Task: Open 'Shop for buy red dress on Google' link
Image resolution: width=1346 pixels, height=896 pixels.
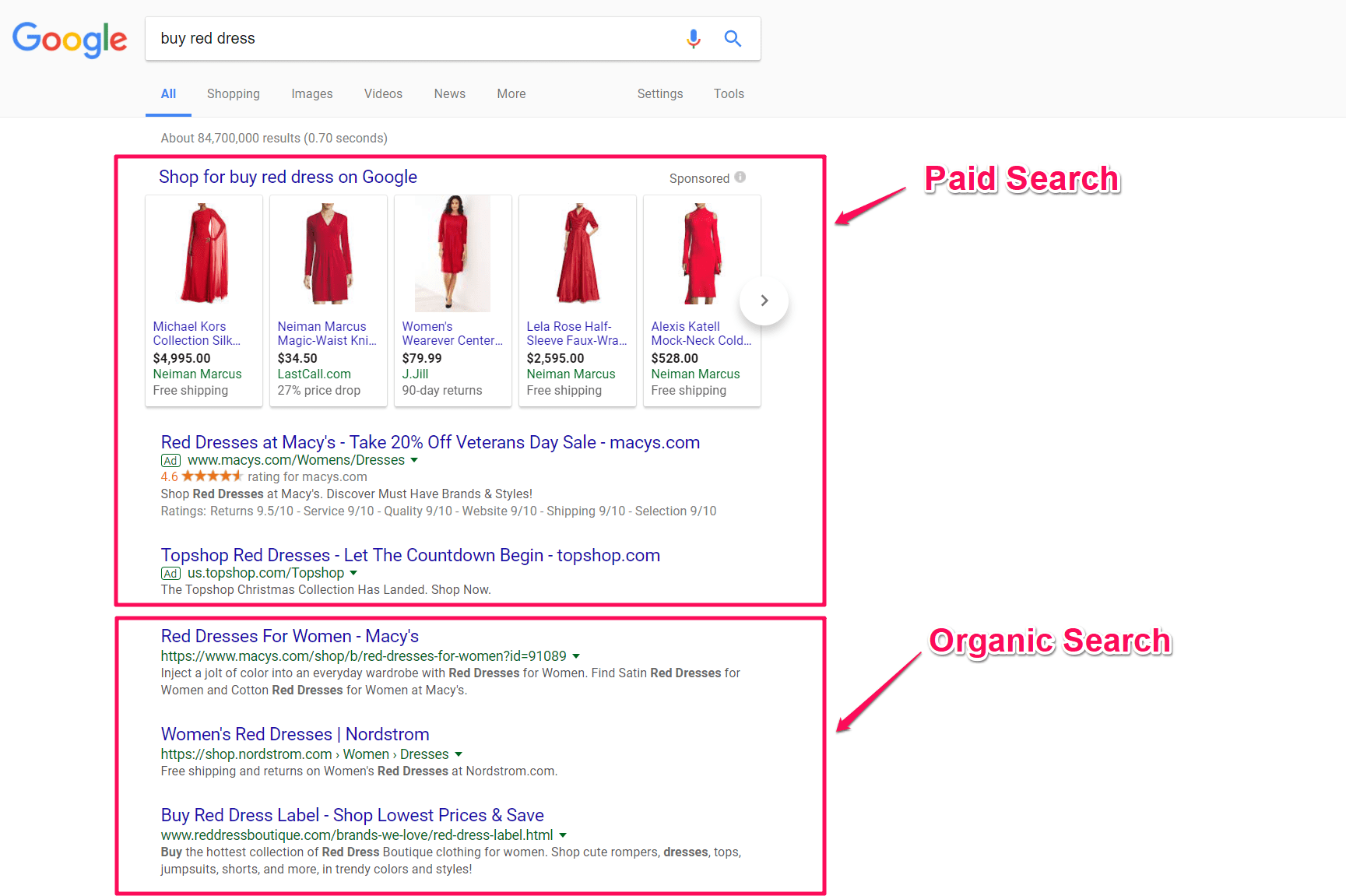Action: point(288,177)
